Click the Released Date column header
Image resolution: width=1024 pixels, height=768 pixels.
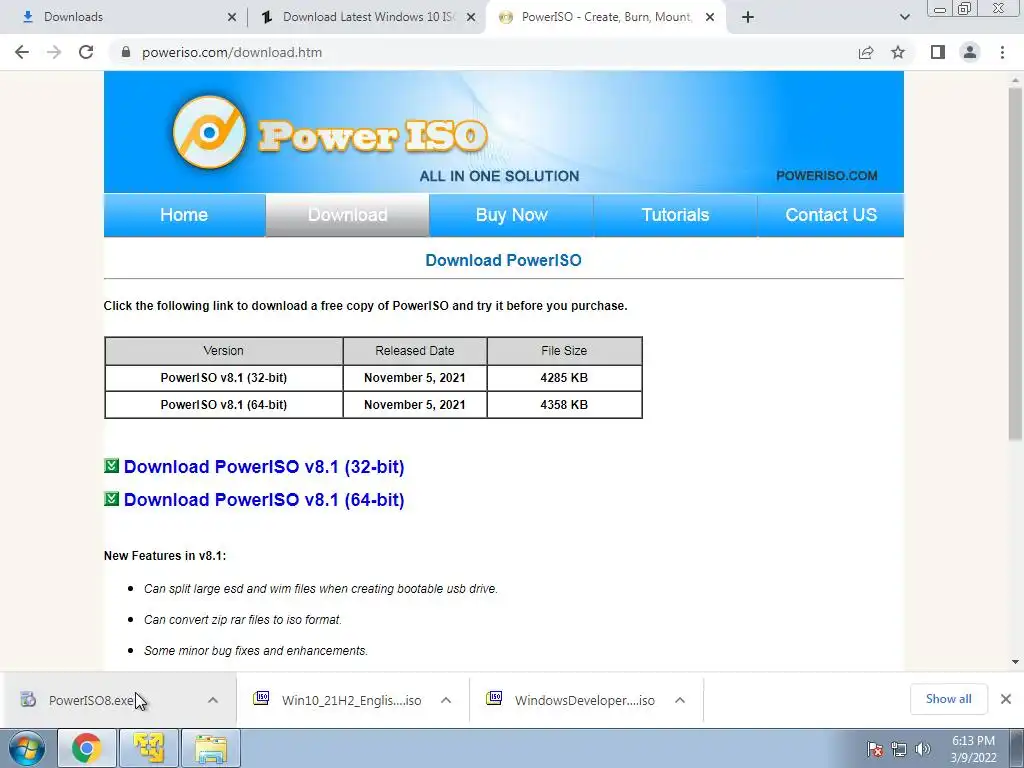(x=415, y=351)
